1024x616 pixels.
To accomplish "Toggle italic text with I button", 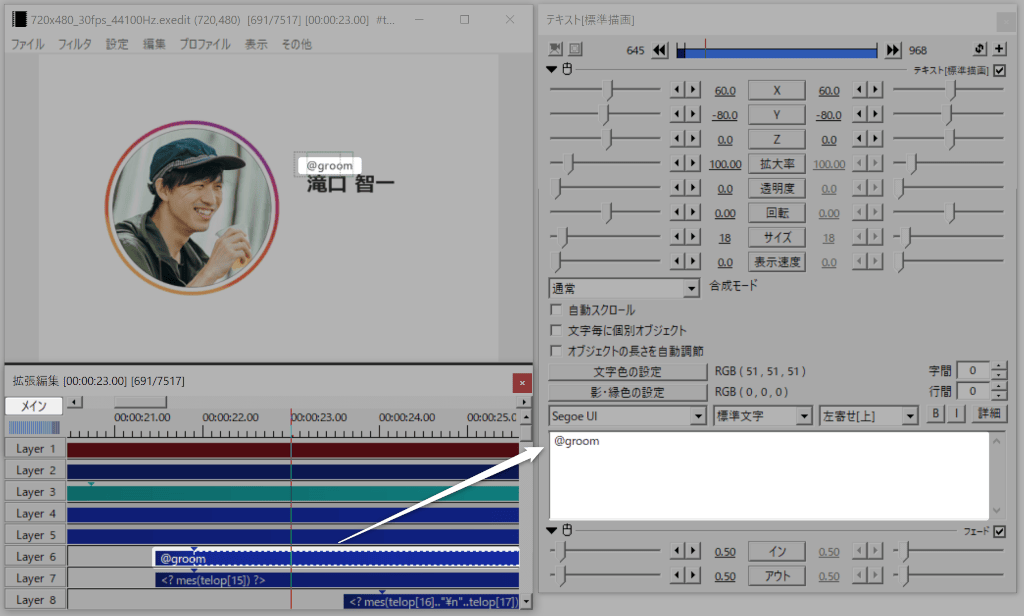I will pyautogui.click(x=956, y=414).
